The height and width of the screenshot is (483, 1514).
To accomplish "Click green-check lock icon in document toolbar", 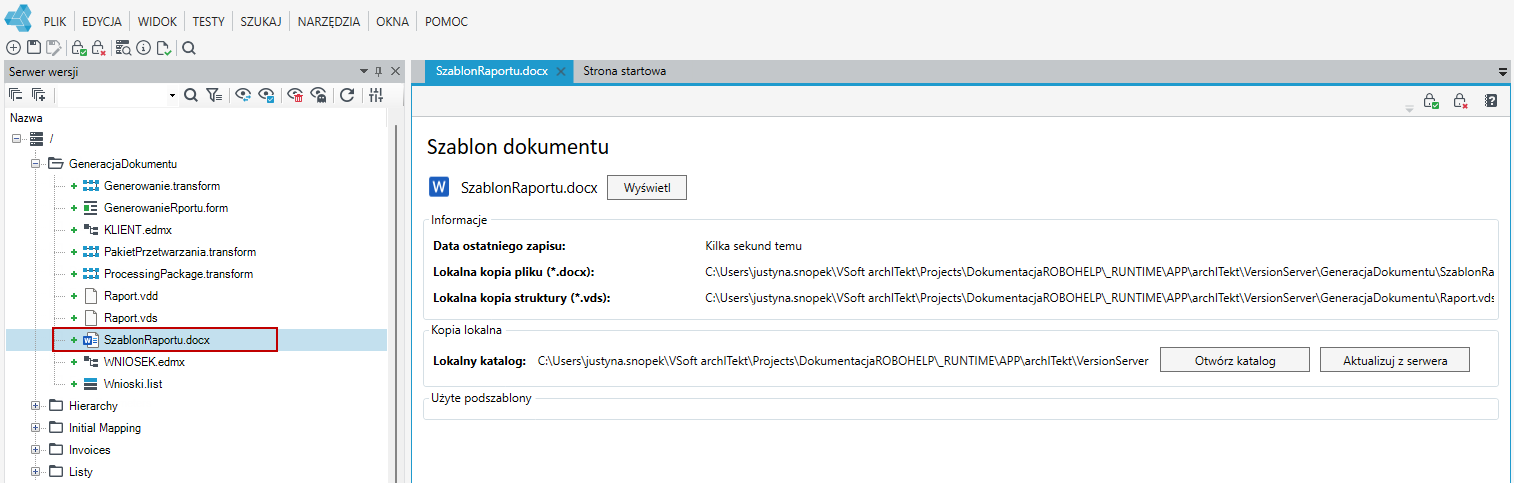I will [x=1431, y=101].
